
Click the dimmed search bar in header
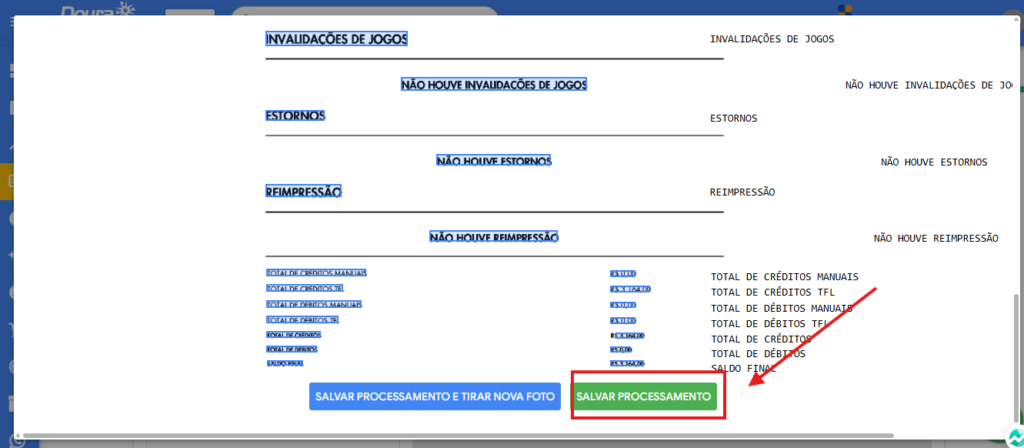(x=365, y=14)
